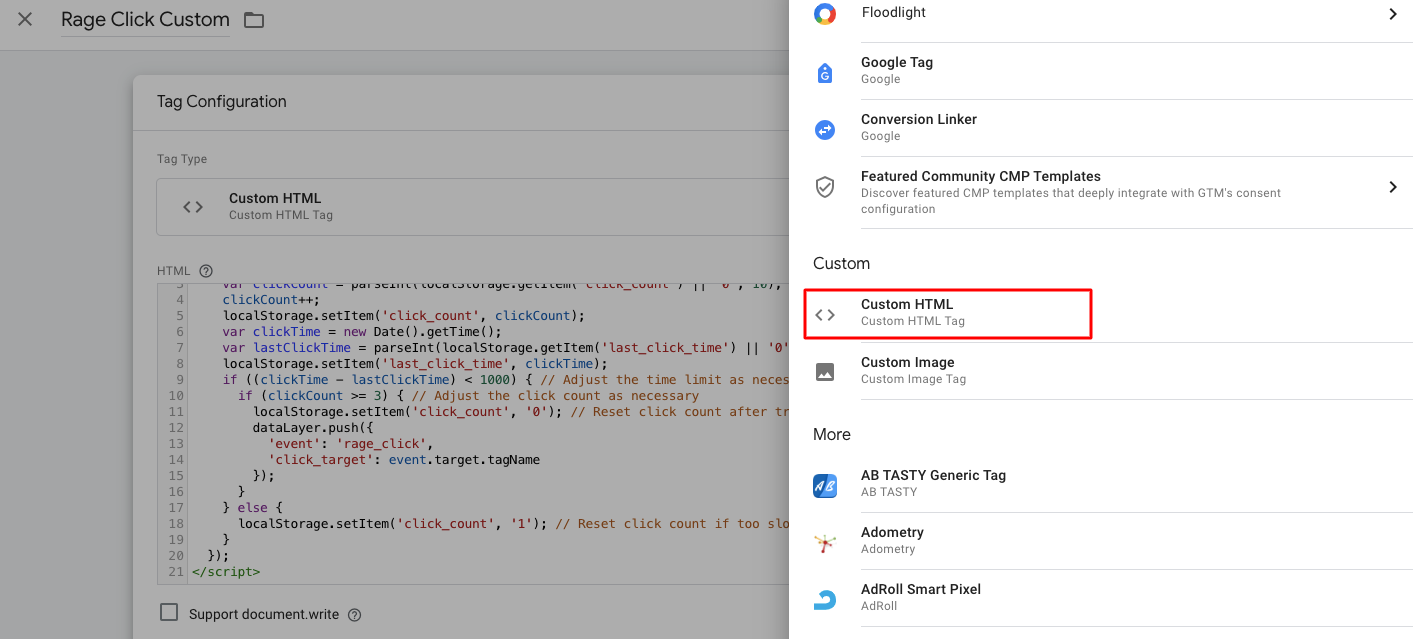The image size is (1413, 639).
Task: Open Featured Community CMP Templates
Action: pyautogui.click(x=1113, y=192)
